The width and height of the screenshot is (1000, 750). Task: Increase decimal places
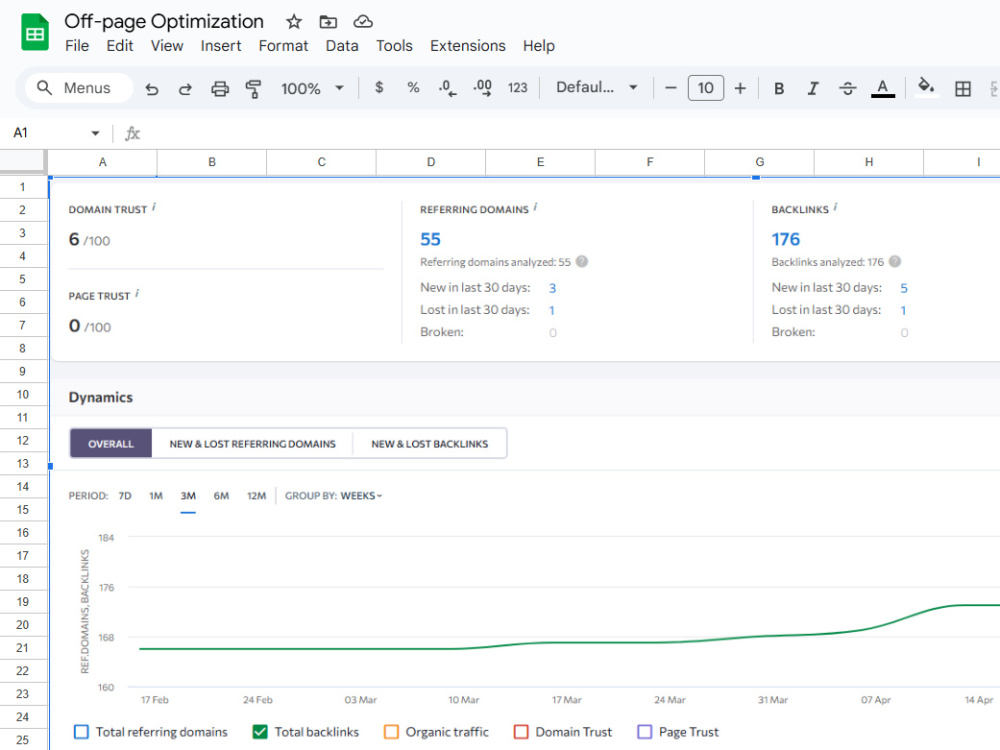coord(482,88)
